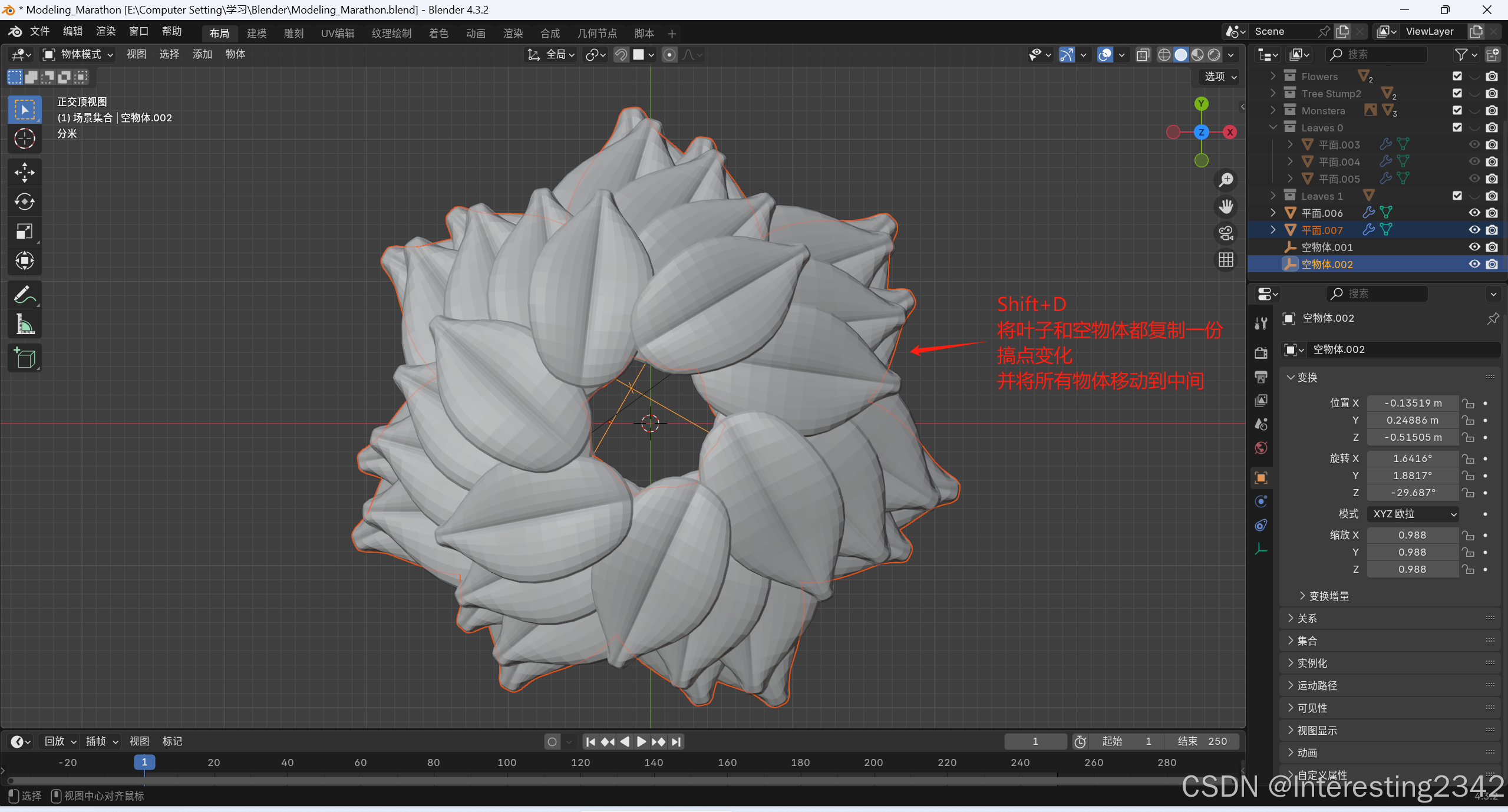Expand the 关系 panel
This screenshot has width=1508, height=812.
1306,618
